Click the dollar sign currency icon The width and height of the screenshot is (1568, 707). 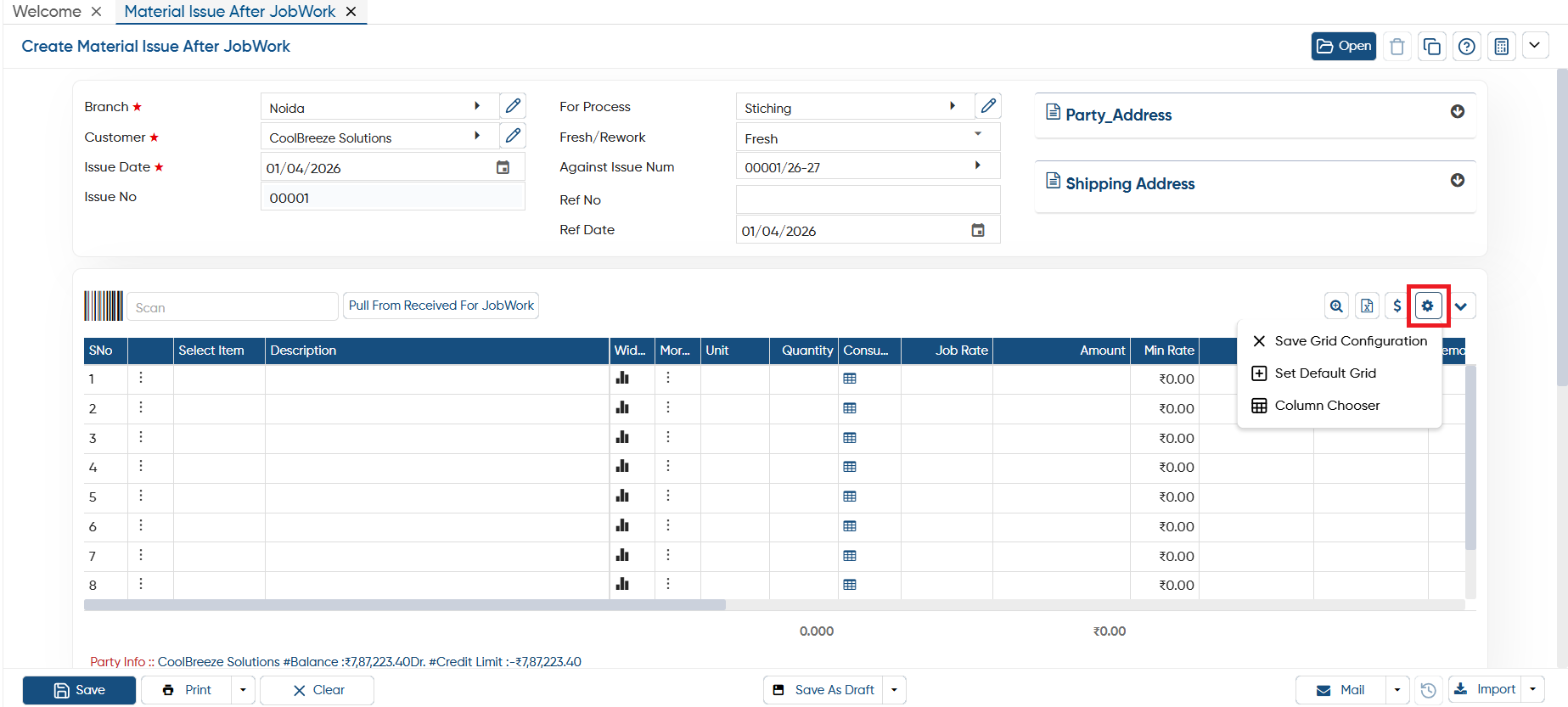coord(1397,306)
